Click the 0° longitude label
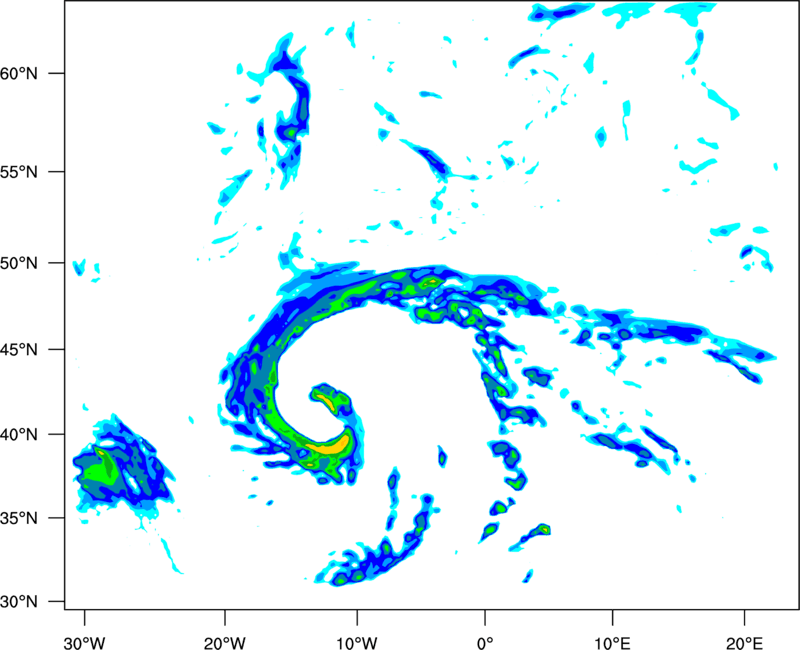The width and height of the screenshot is (800, 650). tap(485, 643)
